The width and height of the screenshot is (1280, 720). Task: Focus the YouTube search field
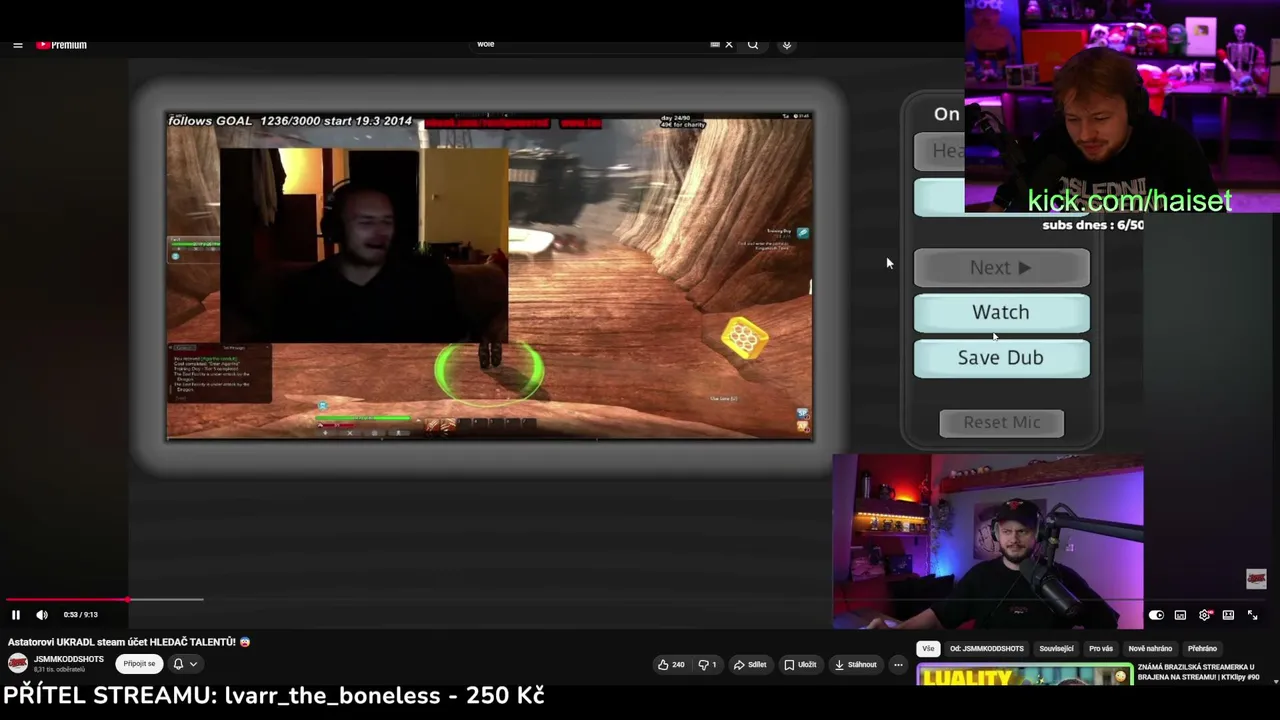click(590, 44)
